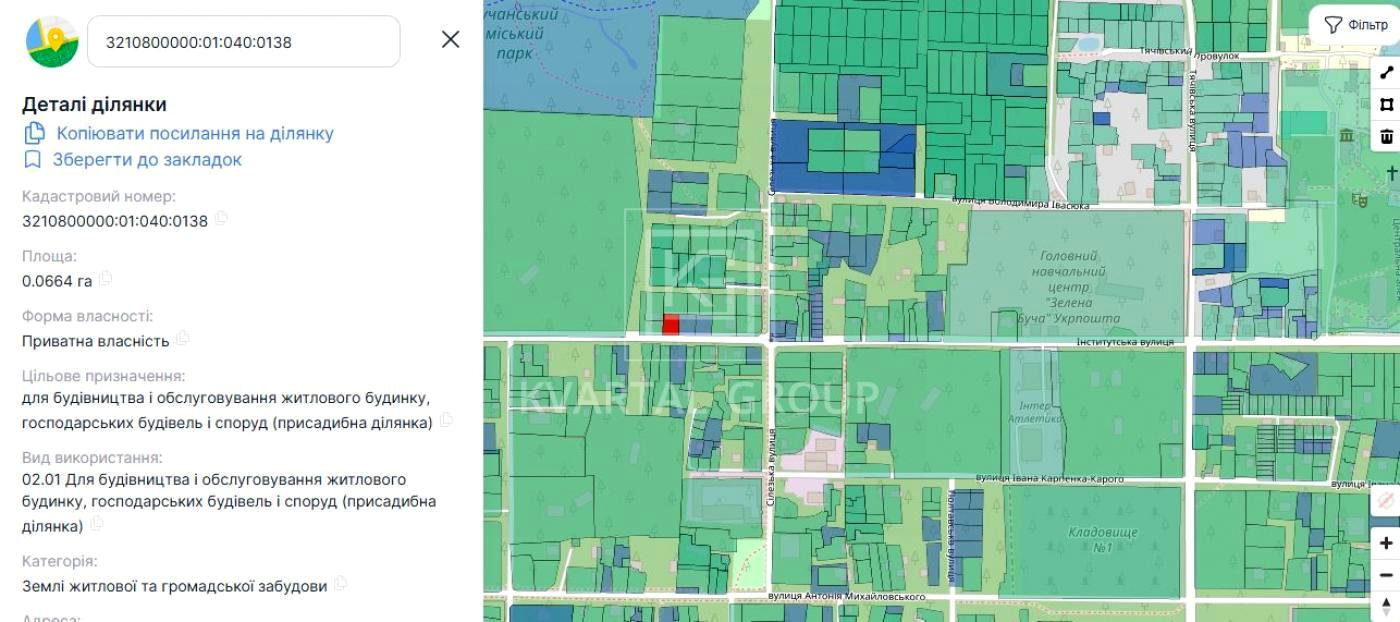The image size is (1400, 622).
Task: Copy the cadastral number value
Action: pyautogui.click(x=221, y=219)
